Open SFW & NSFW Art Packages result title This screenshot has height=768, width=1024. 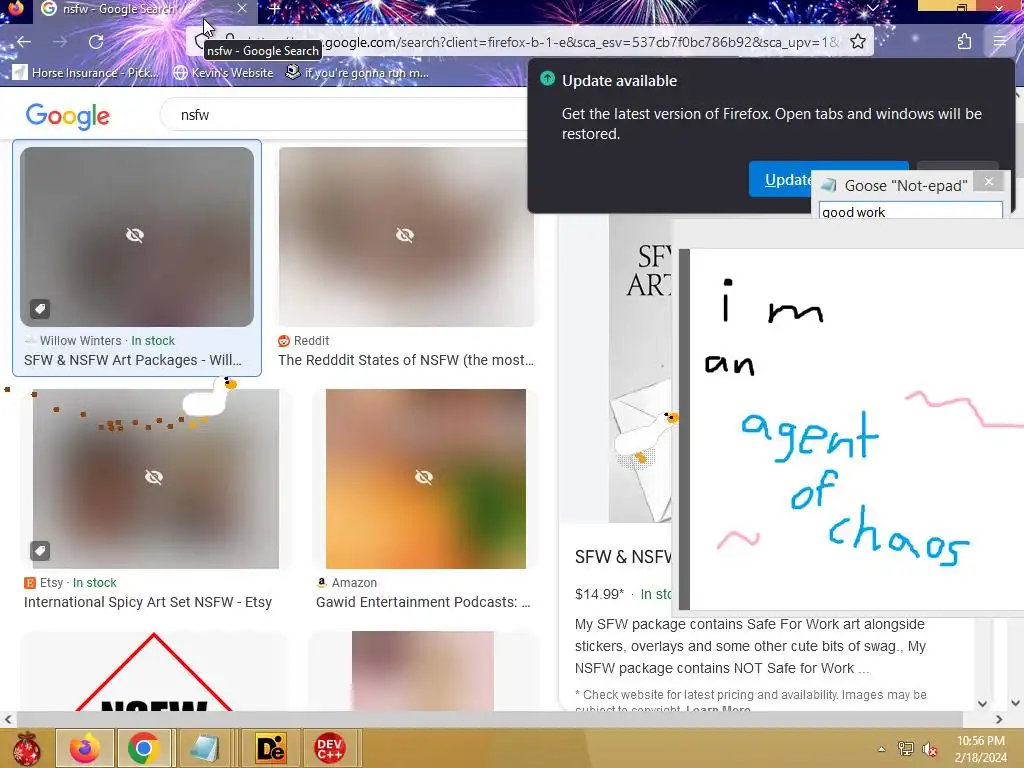point(133,360)
